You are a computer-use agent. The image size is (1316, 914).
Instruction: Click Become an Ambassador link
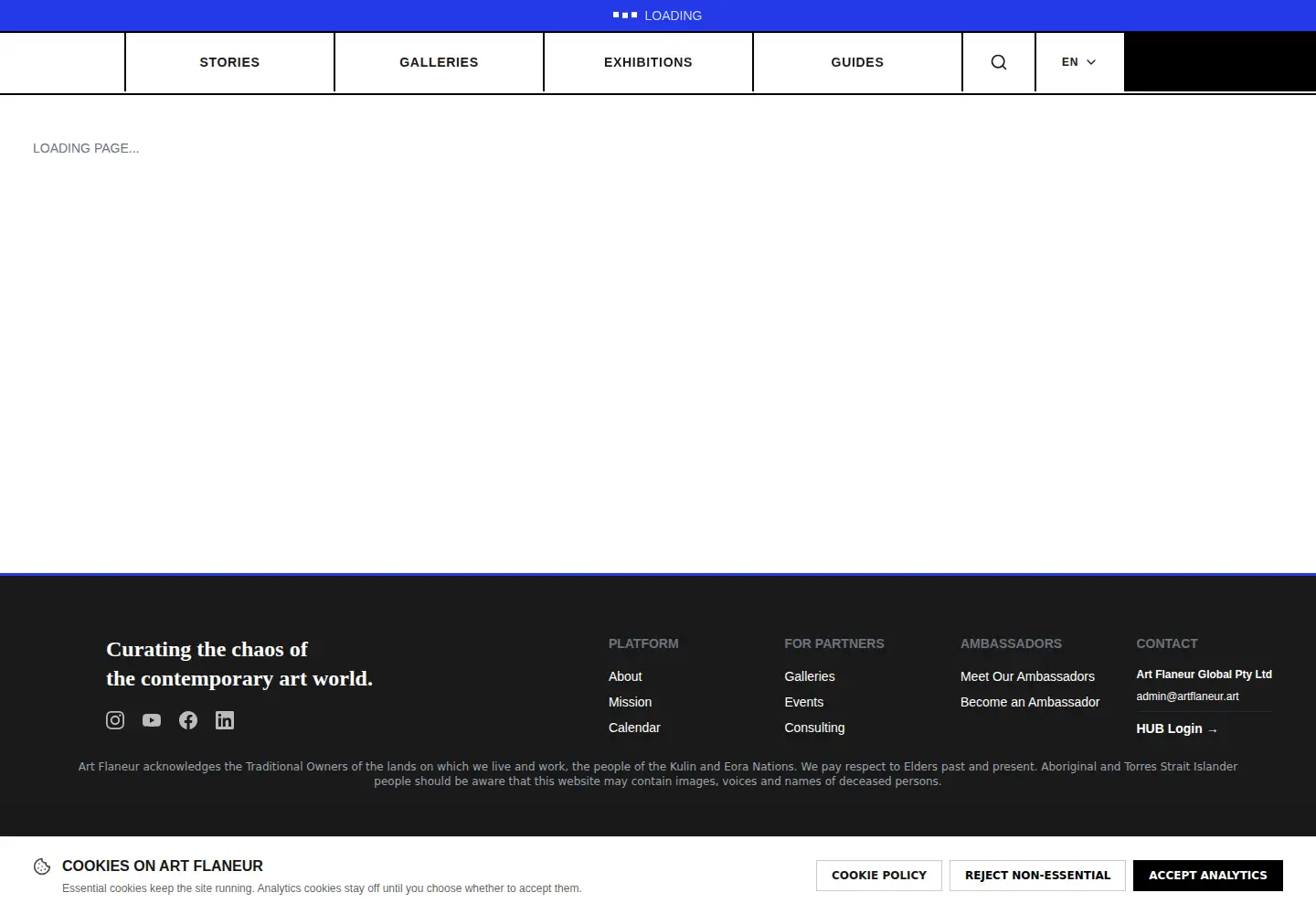pyautogui.click(x=1030, y=702)
